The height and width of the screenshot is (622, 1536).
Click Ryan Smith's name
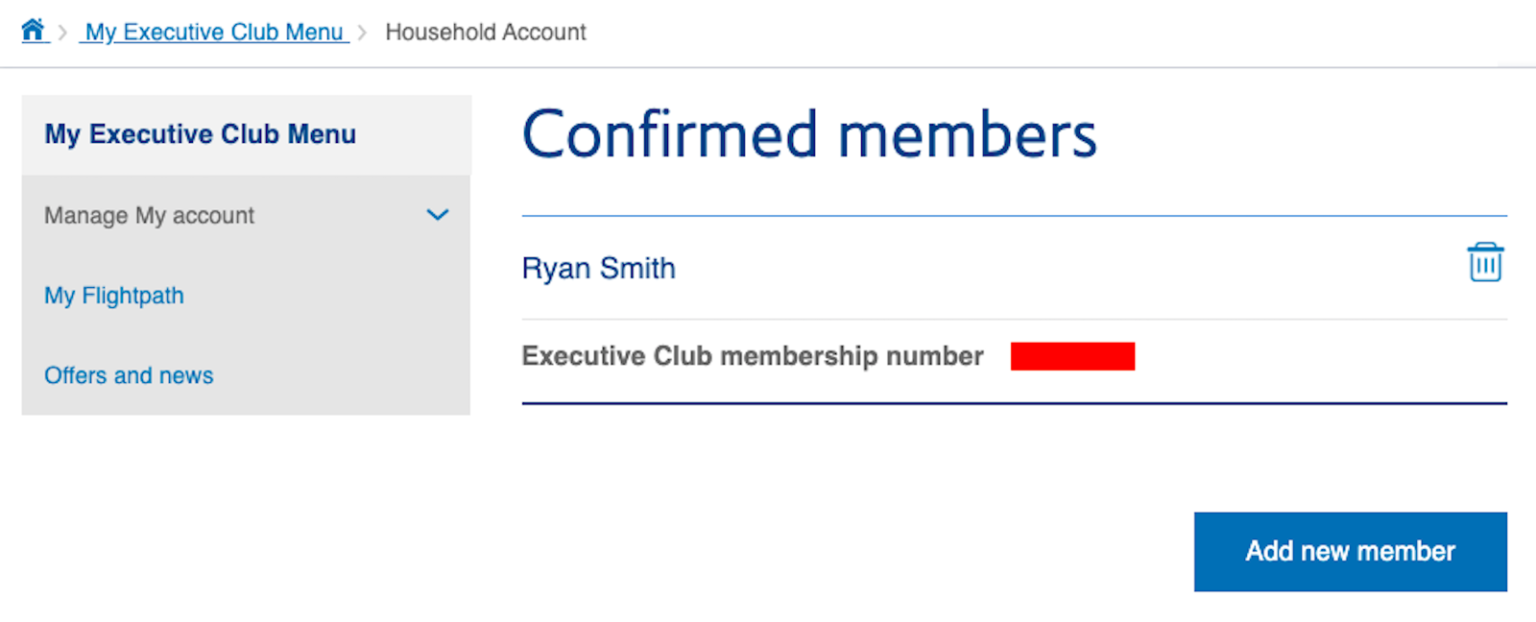tap(598, 267)
